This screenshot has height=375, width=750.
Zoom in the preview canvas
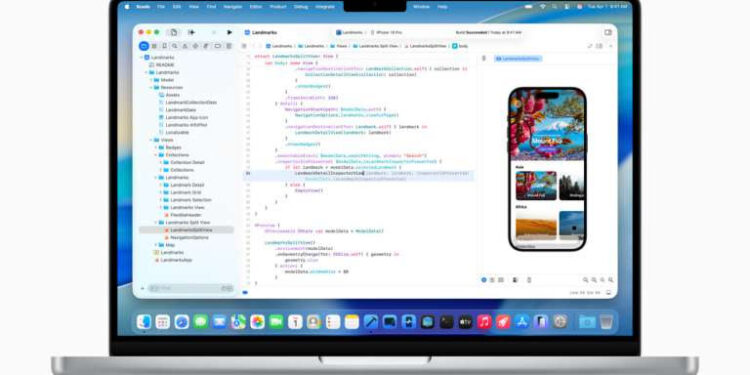(x=610, y=280)
